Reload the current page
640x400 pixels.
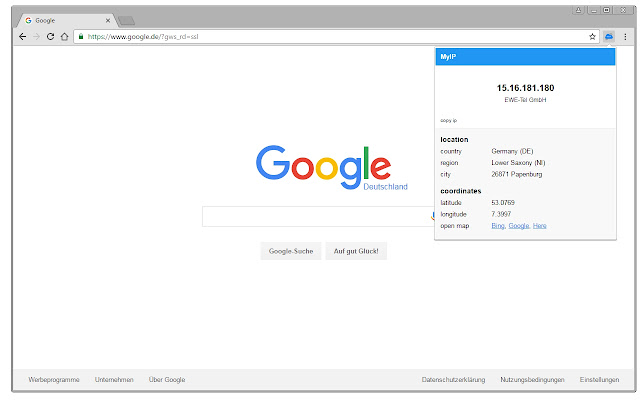(x=50, y=37)
